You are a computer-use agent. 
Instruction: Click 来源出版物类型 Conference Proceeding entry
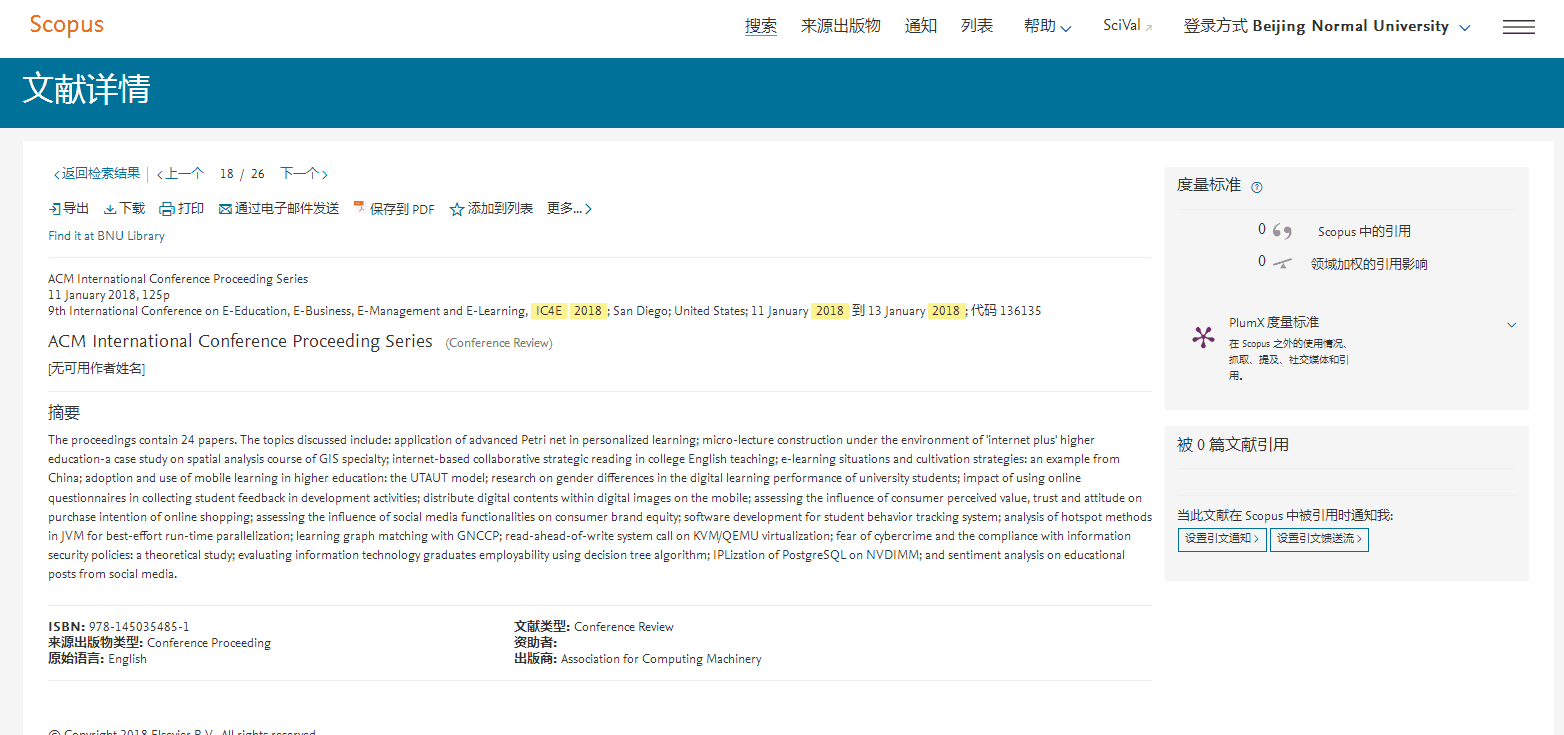pyautogui.click(x=159, y=643)
